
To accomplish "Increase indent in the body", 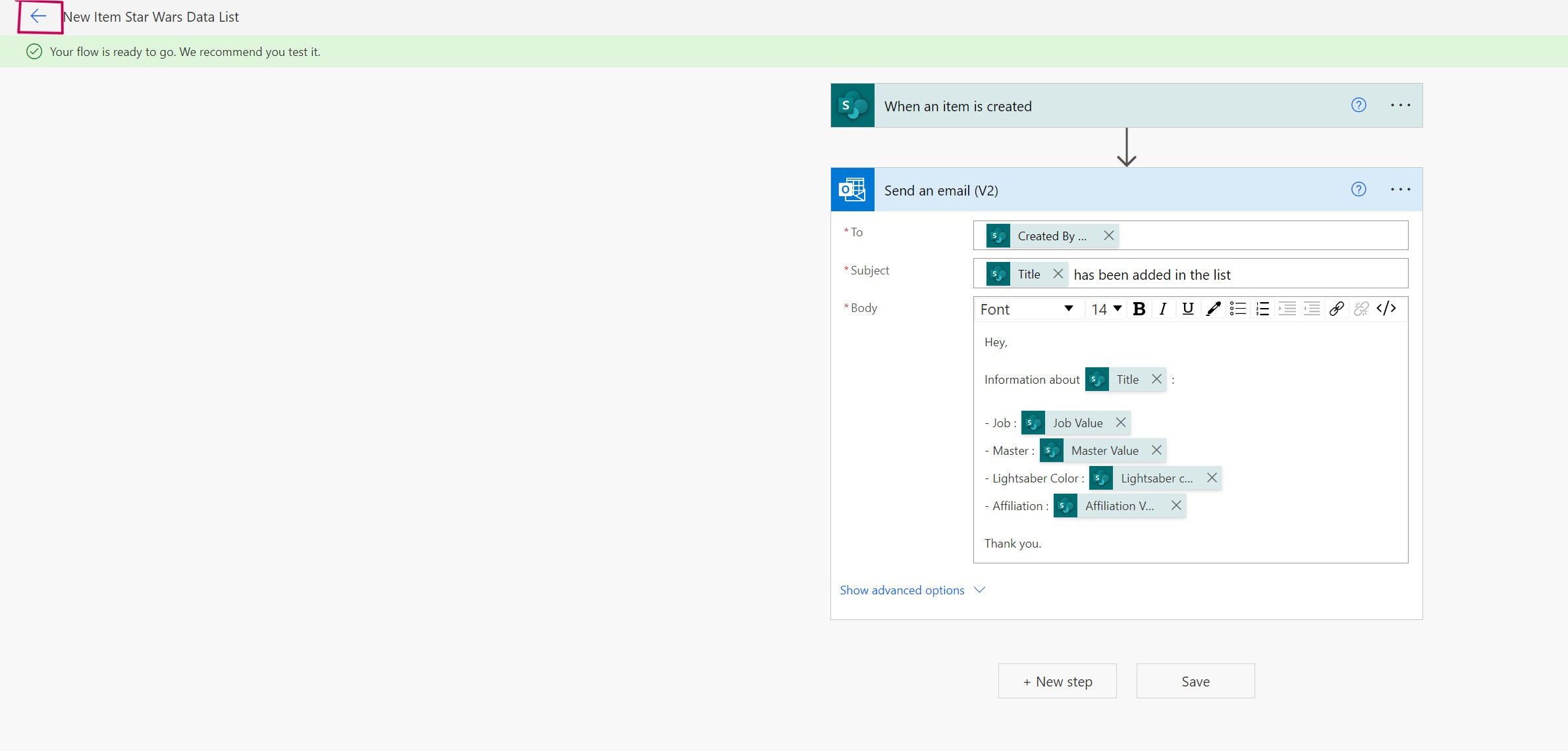I will 1287,309.
